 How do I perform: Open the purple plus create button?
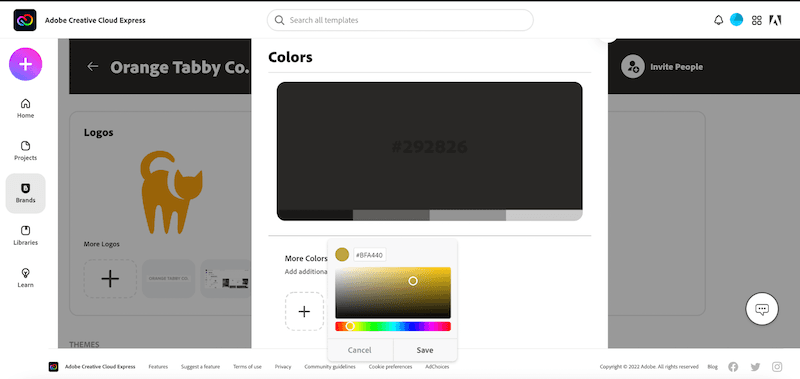point(26,64)
